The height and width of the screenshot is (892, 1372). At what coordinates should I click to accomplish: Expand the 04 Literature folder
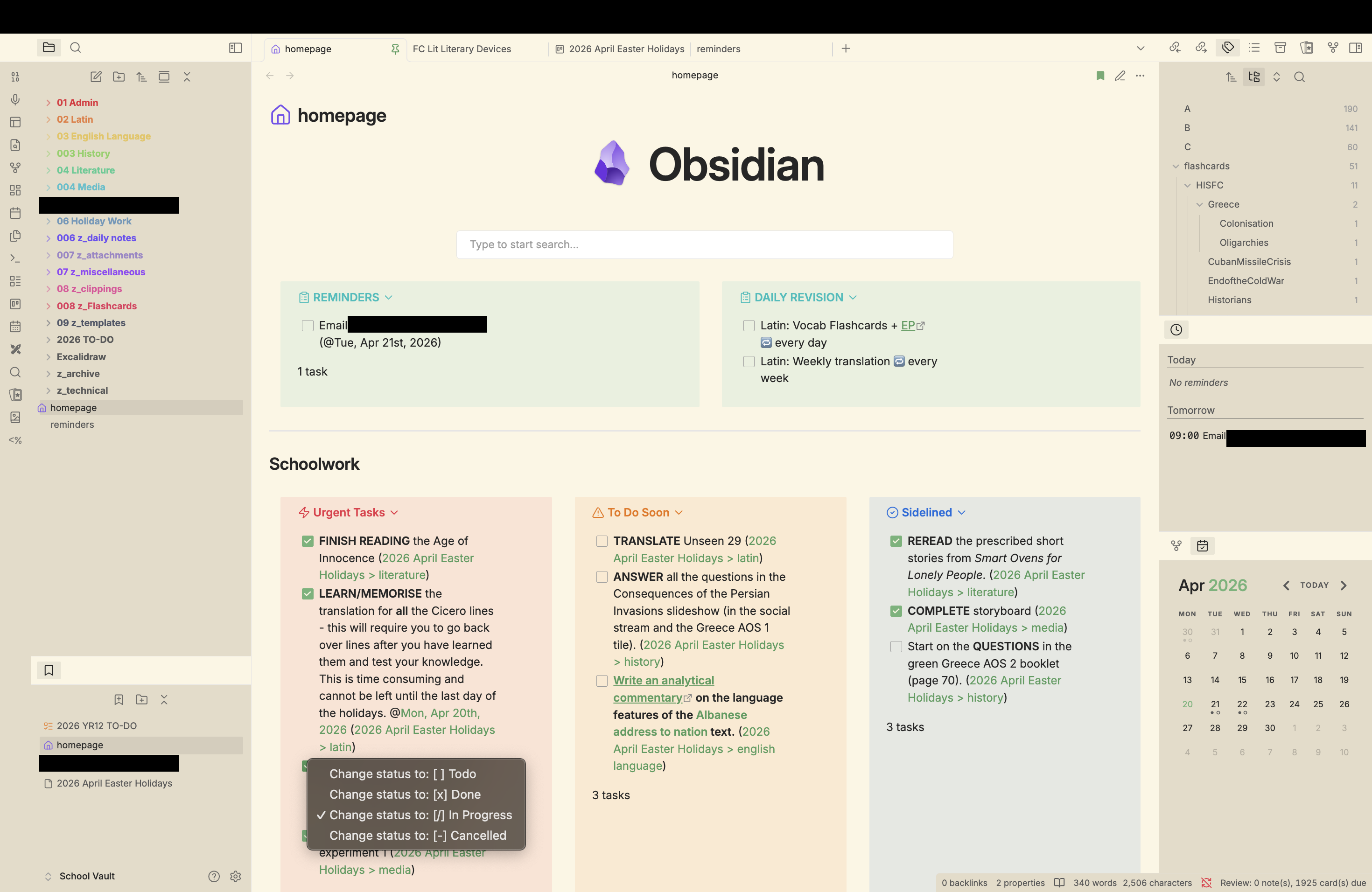pos(49,171)
